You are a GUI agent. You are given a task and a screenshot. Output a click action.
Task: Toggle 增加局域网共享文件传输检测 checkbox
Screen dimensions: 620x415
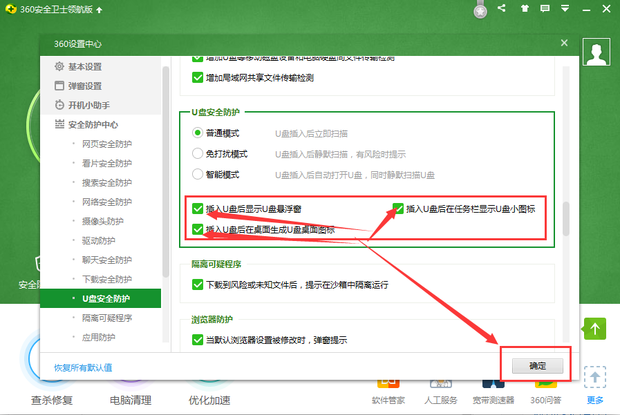tap(197, 77)
